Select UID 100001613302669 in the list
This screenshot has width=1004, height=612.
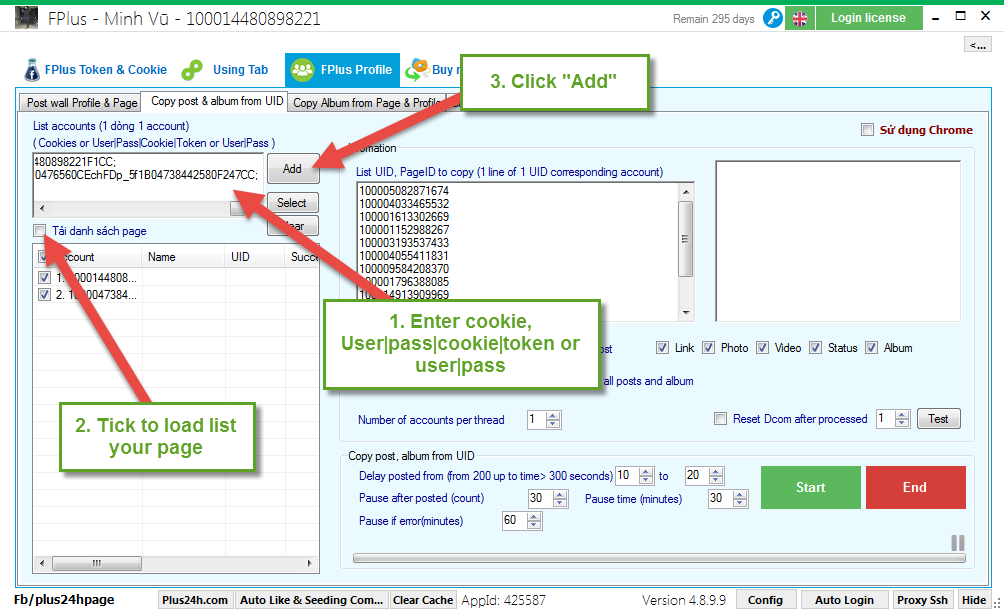pyautogui.click(x=404, y=217)
